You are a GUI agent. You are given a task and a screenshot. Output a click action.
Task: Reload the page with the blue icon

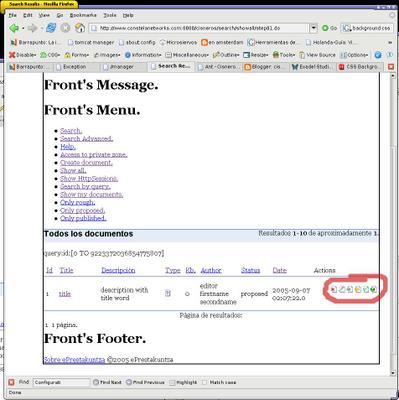(x=51, y=28)
